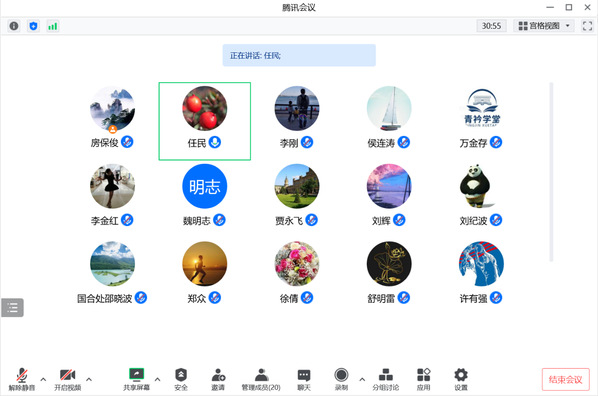This screenshot has height=396, width=598.
Task: Click muted mic icon beside 许有强
Action: [496, 298]
